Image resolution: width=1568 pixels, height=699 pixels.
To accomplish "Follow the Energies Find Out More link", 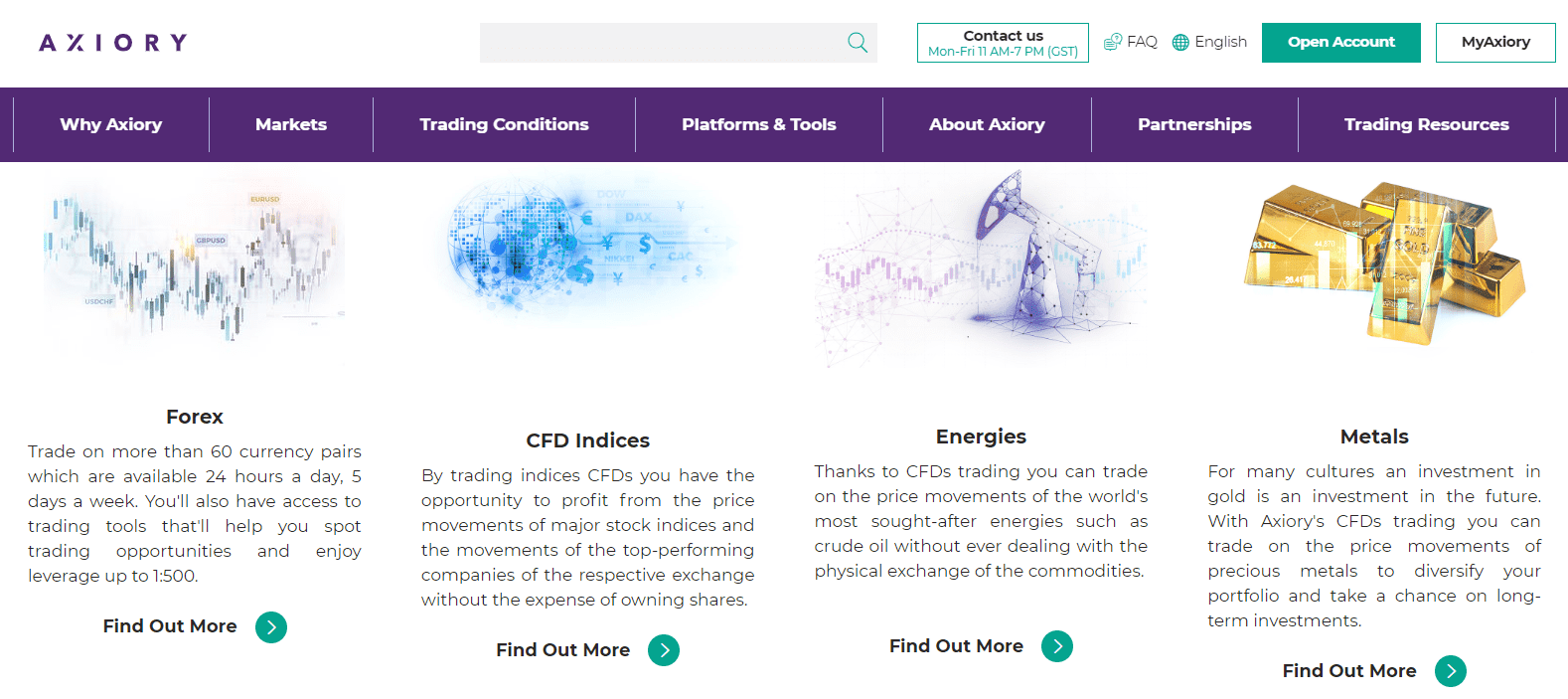I will pos(956,646).
